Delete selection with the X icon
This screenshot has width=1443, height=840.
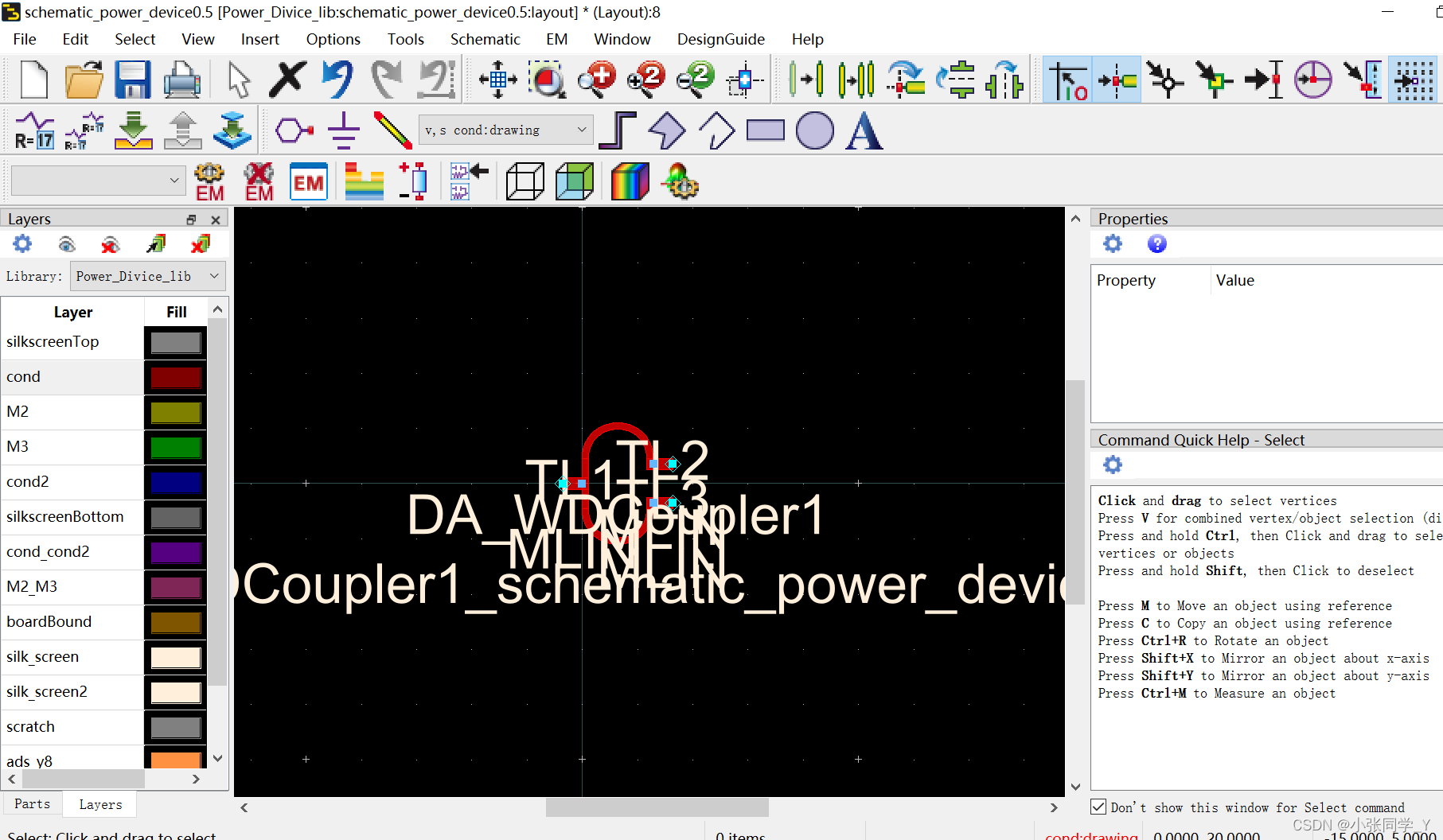pyautogui.click(x=287, y=80)
